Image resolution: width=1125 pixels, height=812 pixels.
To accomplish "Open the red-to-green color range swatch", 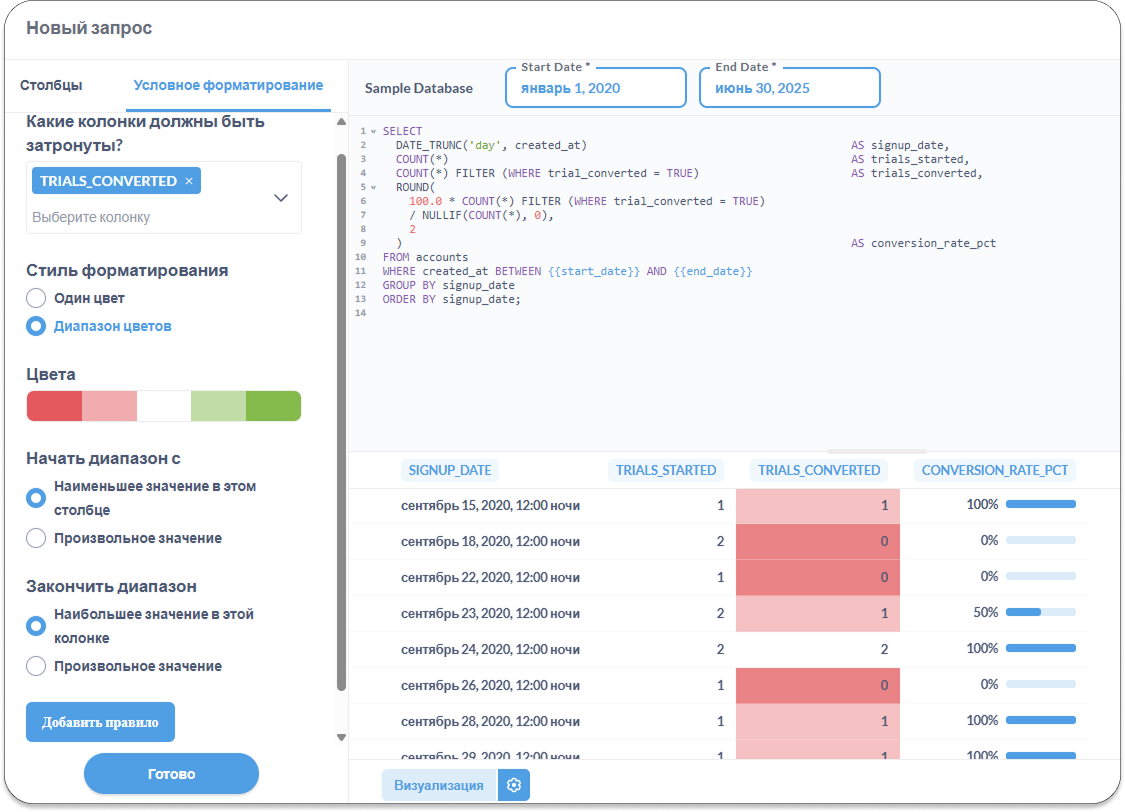I will (x=164, y=406).
